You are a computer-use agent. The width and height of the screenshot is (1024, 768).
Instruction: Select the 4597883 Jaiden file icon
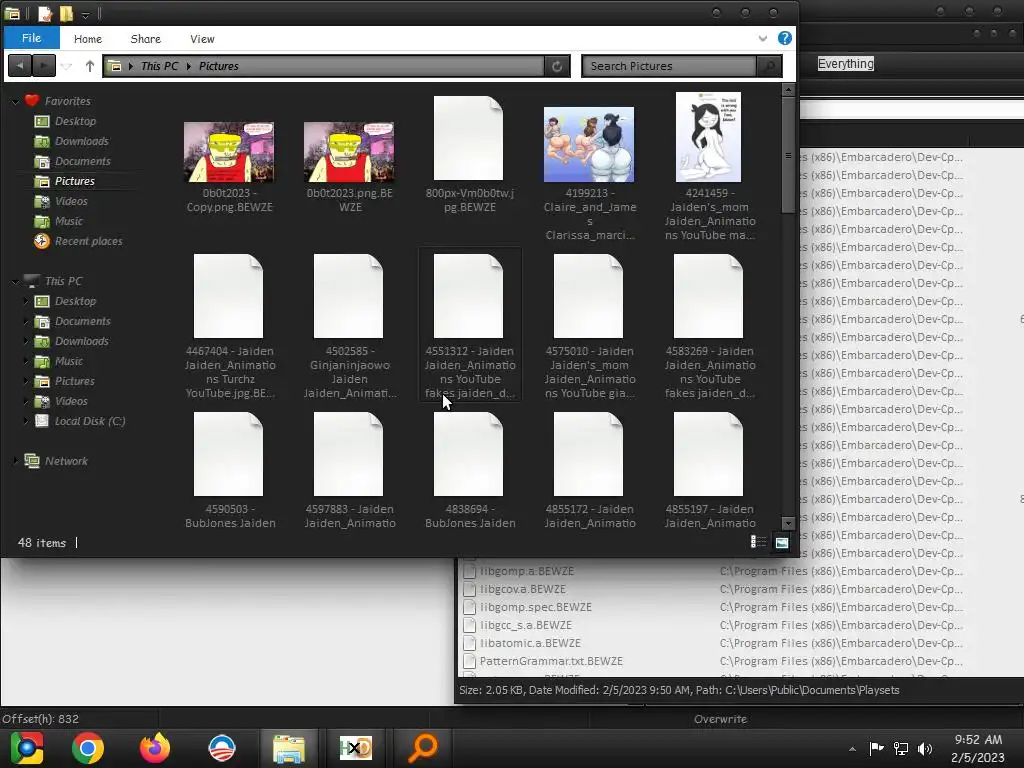coord(349,454)
